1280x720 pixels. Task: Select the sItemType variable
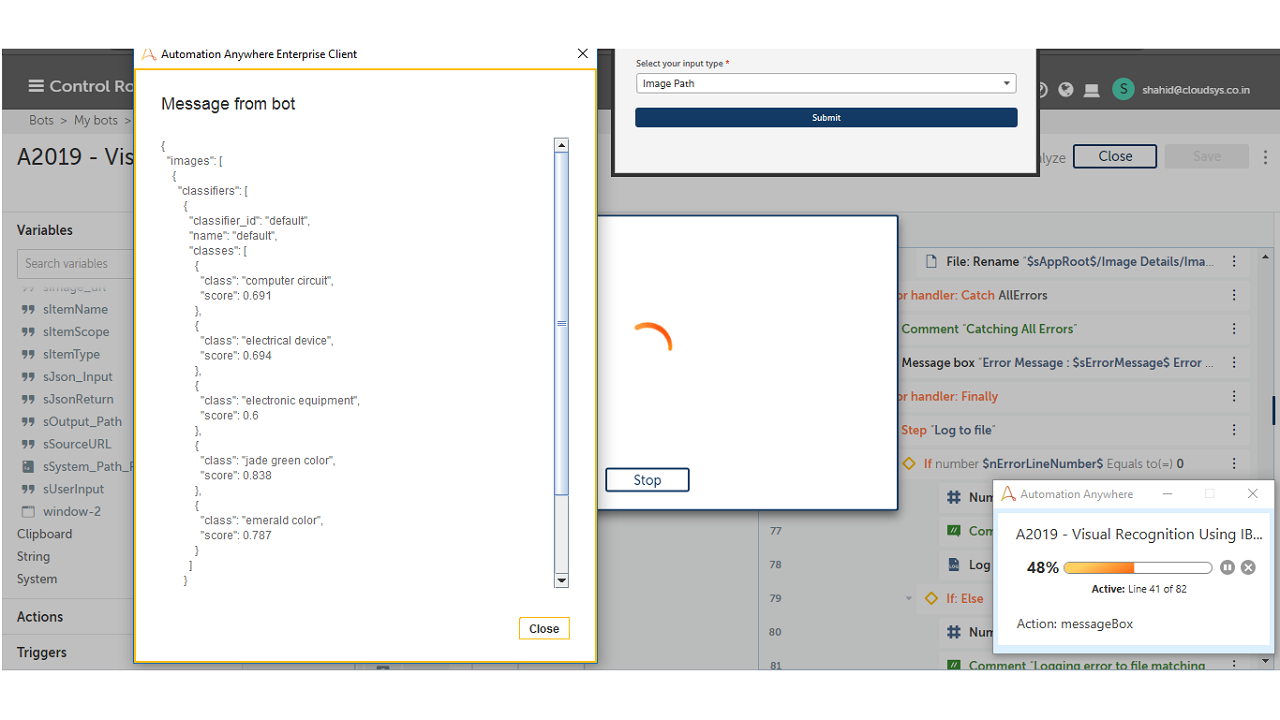71,354
